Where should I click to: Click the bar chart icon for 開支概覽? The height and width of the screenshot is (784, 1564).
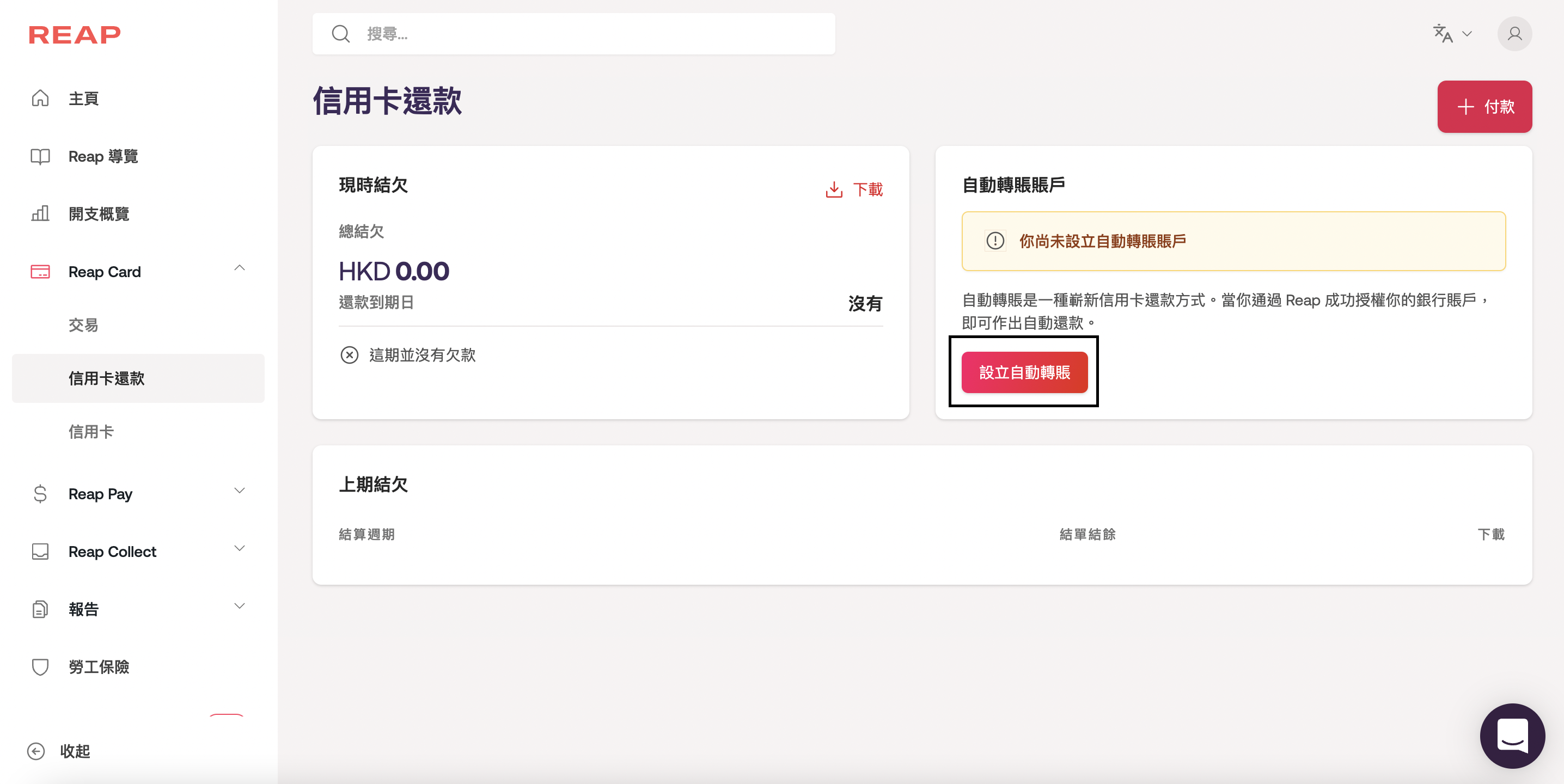click(x=40, y=213)
